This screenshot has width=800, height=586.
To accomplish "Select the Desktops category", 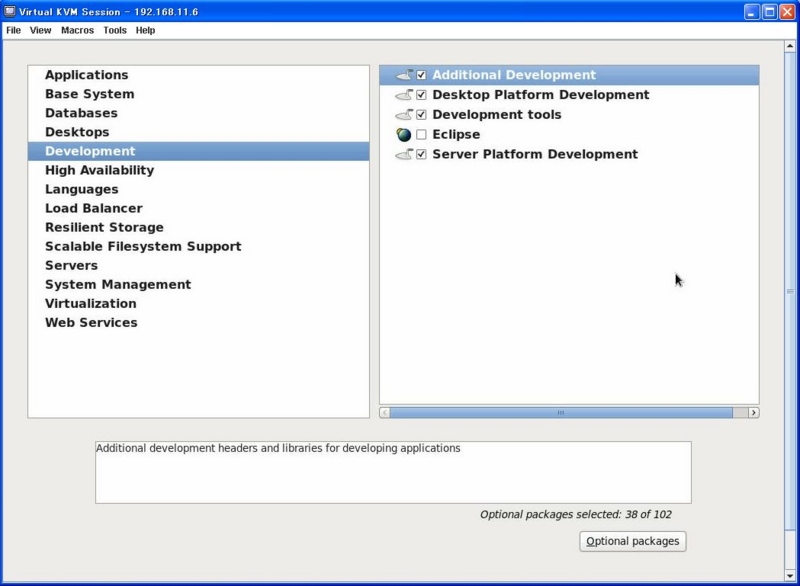I will coord(198,132).
